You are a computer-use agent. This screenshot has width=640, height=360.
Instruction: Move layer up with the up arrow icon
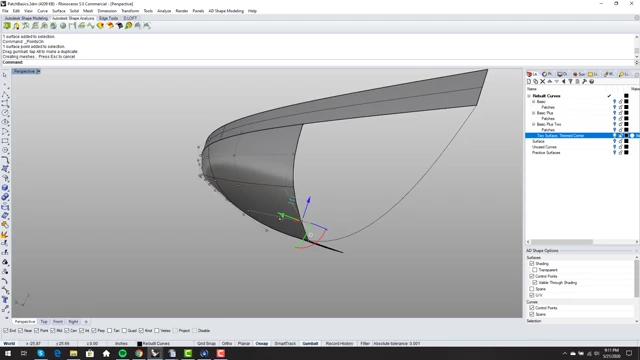[549, 82]
